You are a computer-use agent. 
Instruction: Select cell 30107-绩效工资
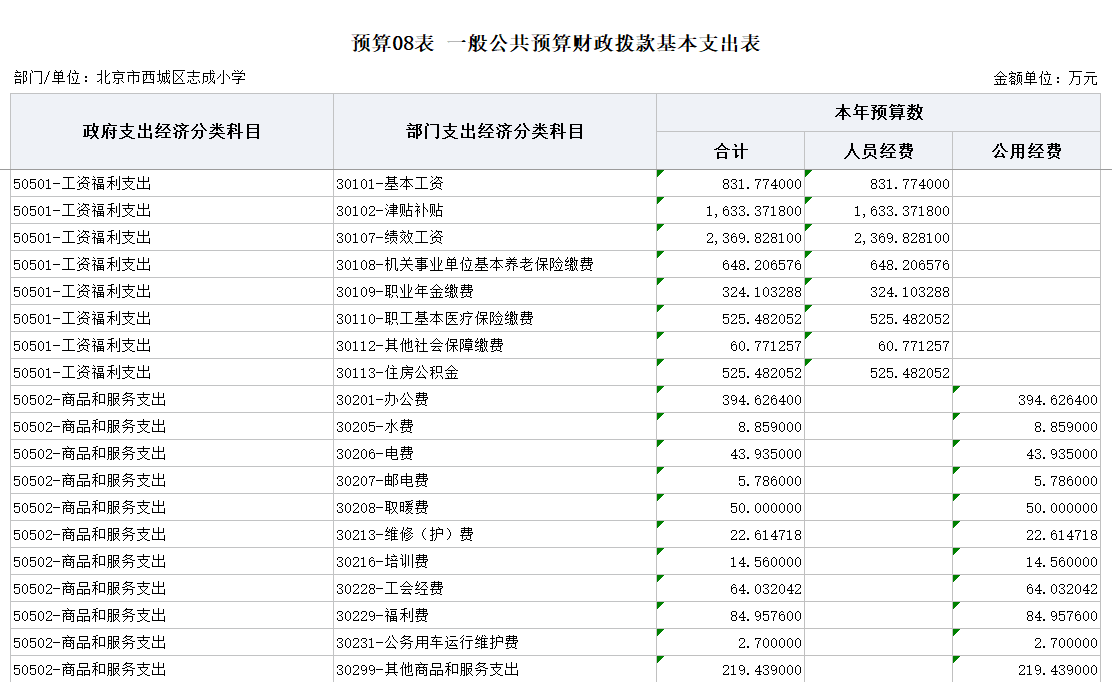pos(495,237)
